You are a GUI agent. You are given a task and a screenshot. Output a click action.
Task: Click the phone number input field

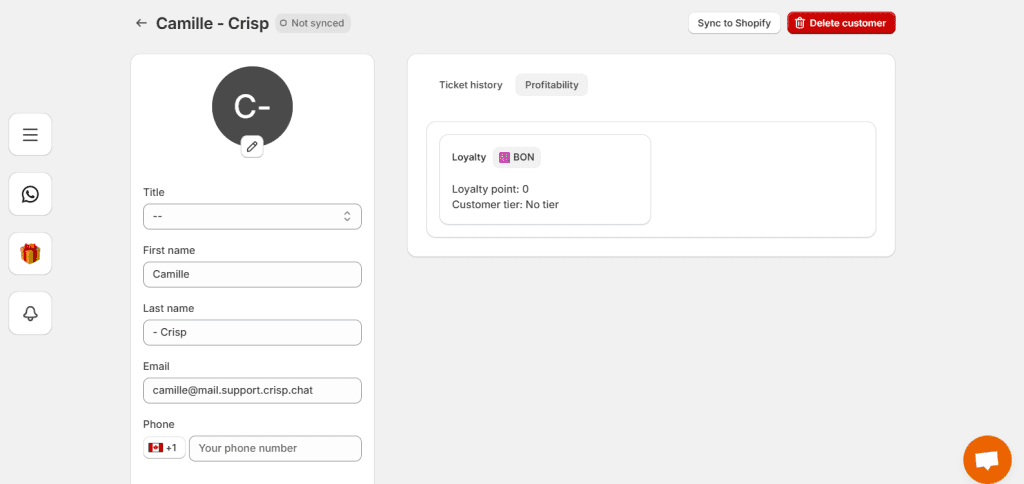click(275, 449)
